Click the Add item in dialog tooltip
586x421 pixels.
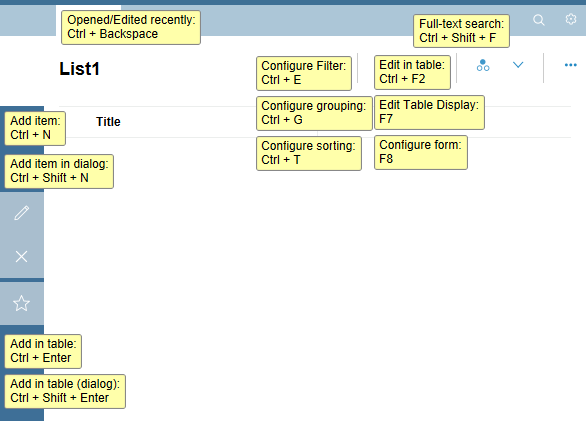(x=59, y=171)
